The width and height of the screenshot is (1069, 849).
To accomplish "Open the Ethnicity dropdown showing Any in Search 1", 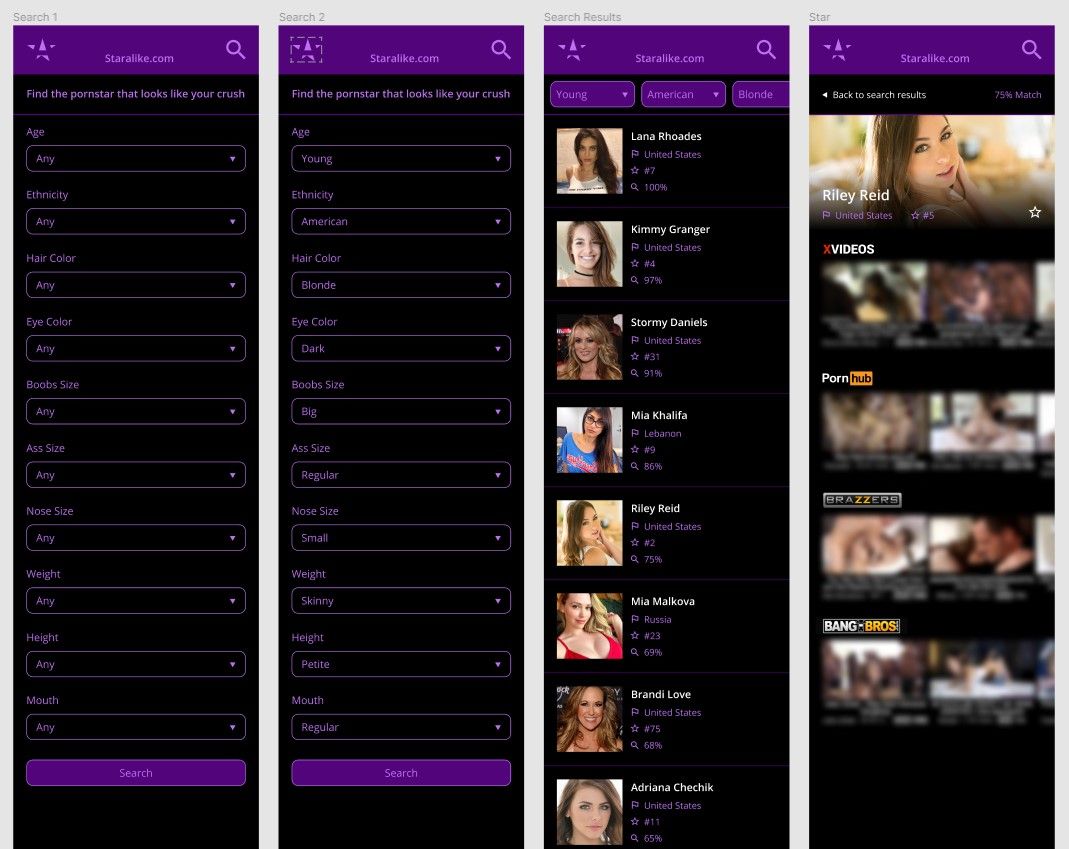I will tap(136, 222).
